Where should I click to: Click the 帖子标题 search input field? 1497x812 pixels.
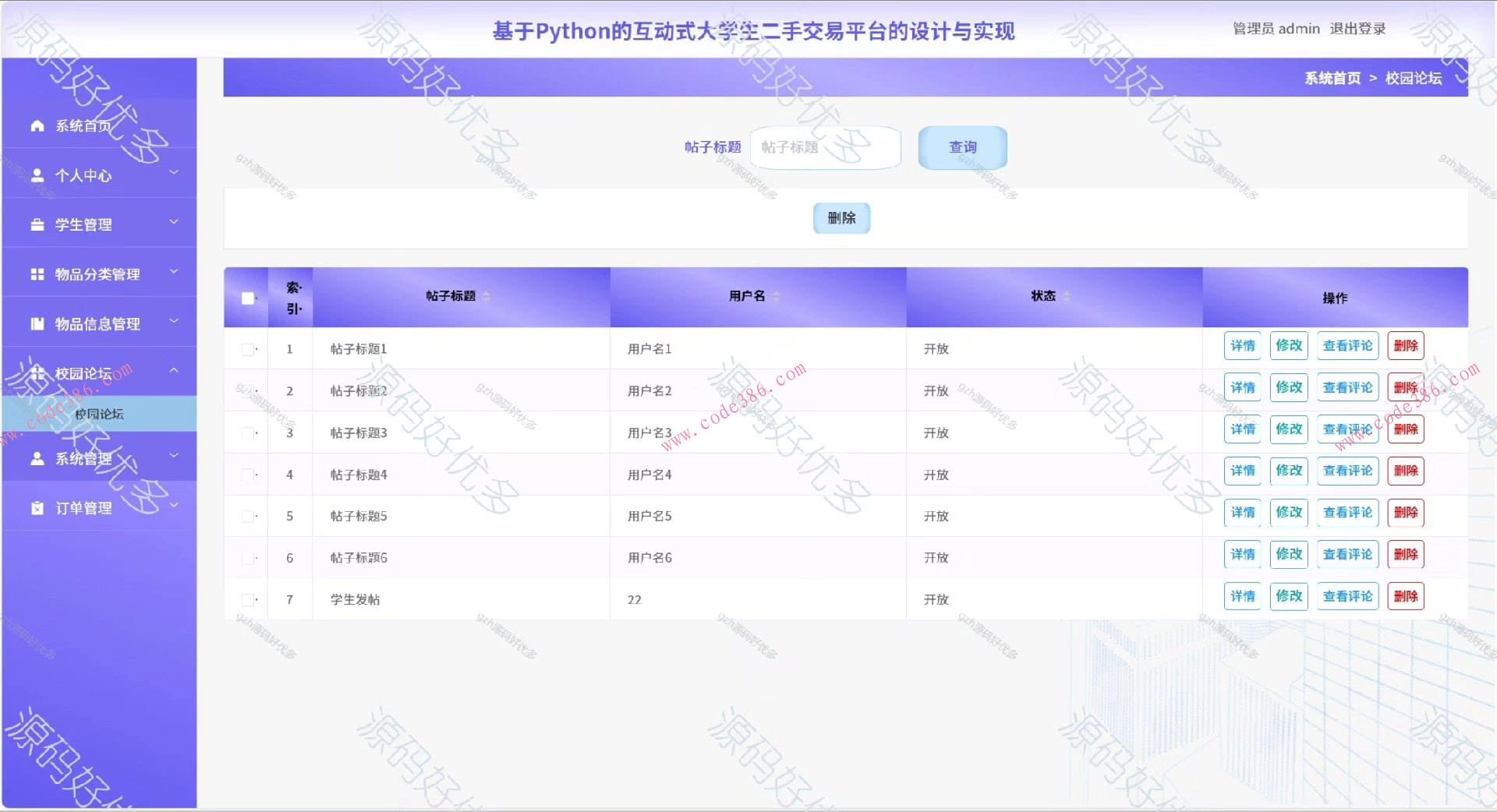tap(825, 147)
